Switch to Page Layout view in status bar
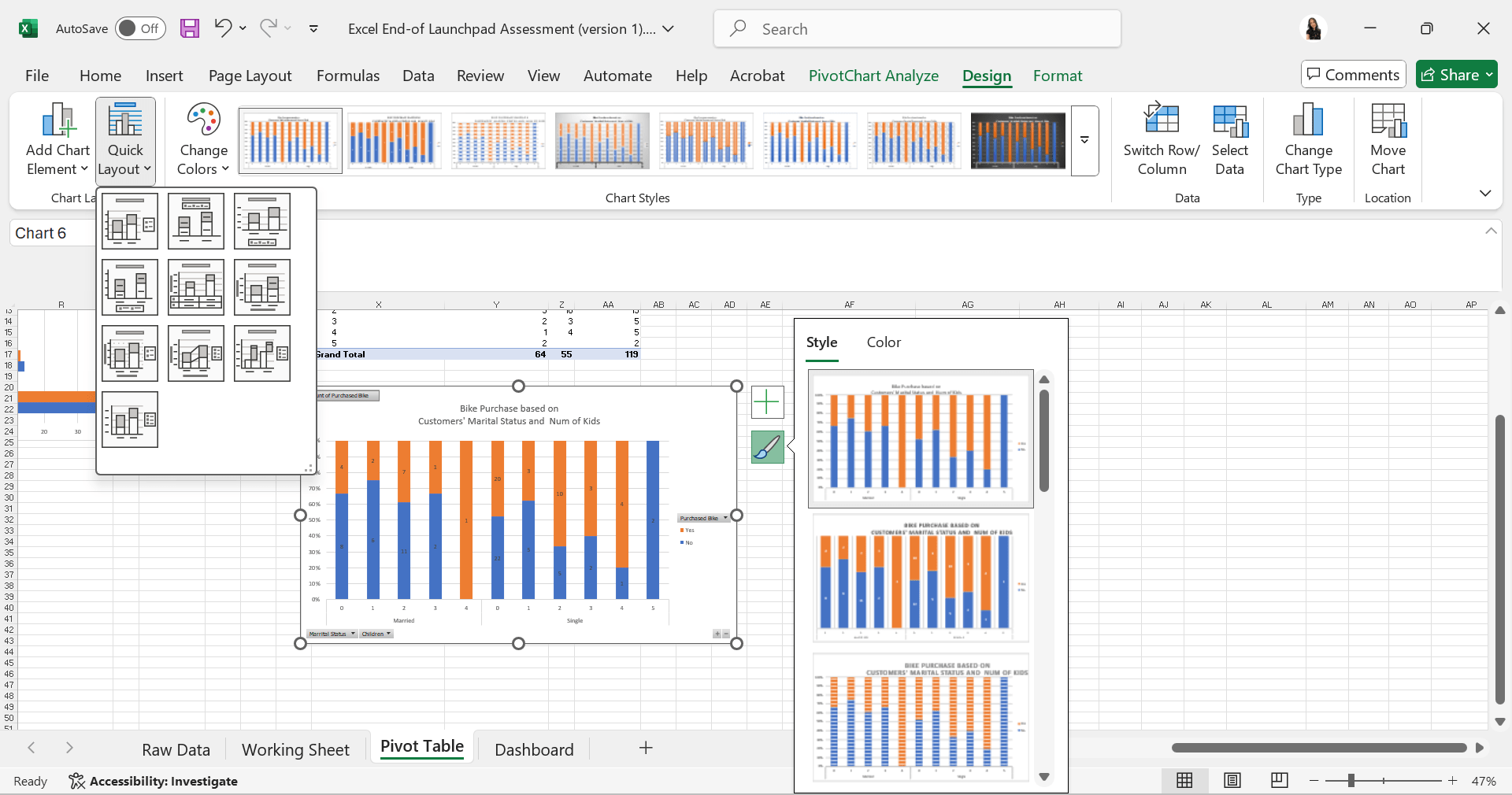 pos(1232,780)
